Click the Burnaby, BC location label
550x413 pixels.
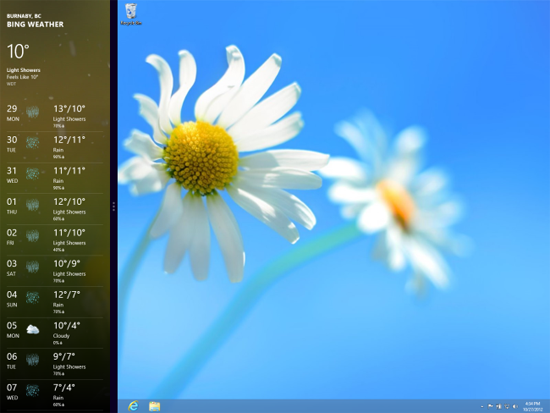click(x=24, y=16)
